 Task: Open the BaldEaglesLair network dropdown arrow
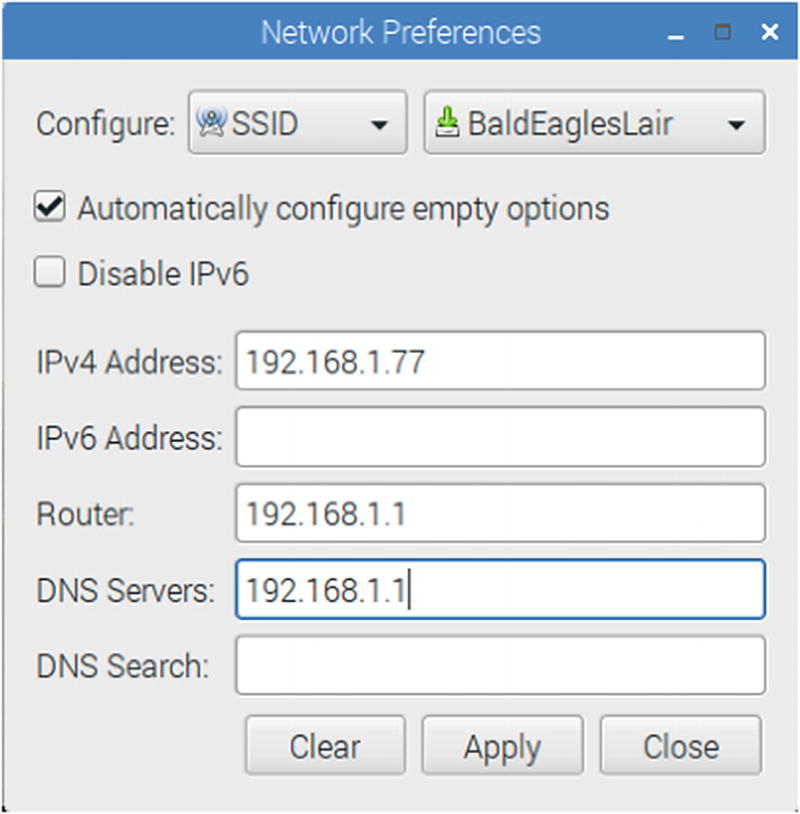tap(736, 125)
